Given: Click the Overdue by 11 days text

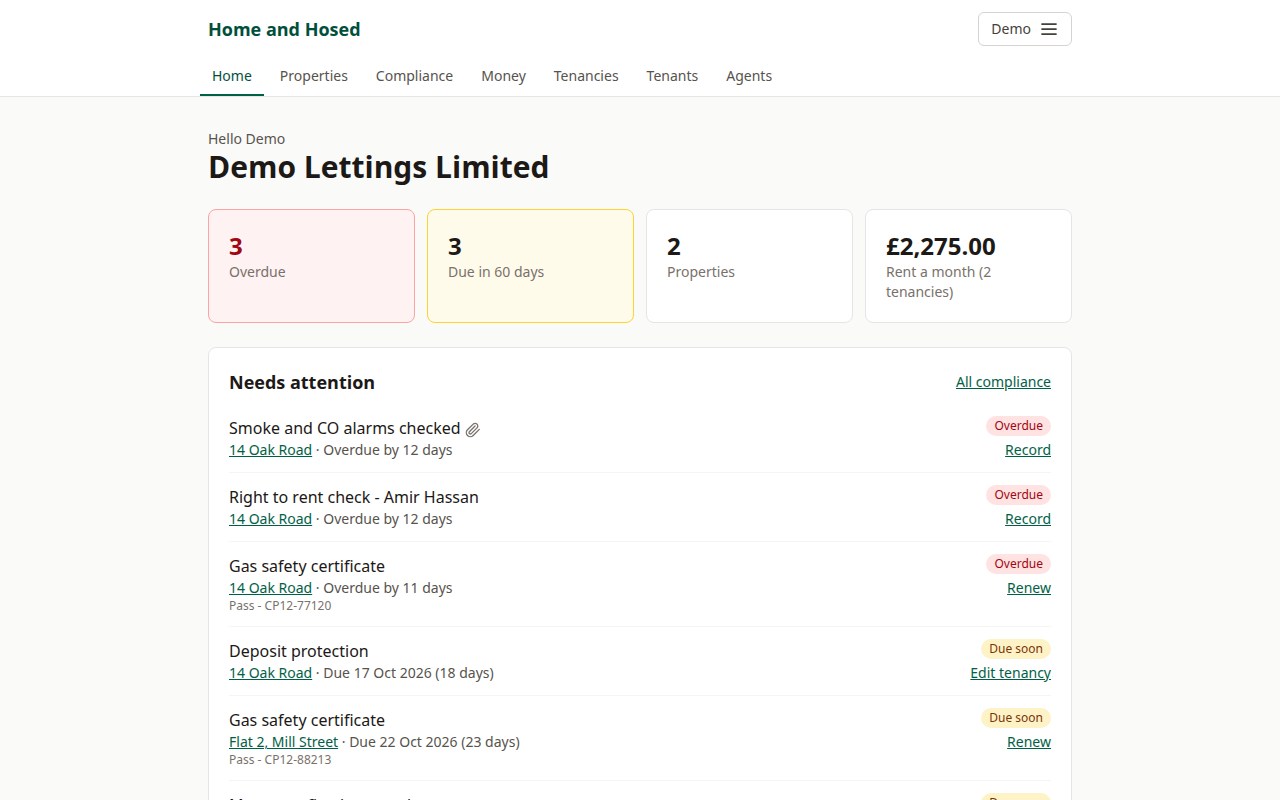Looking at the screenshot, I should [388, 588].
